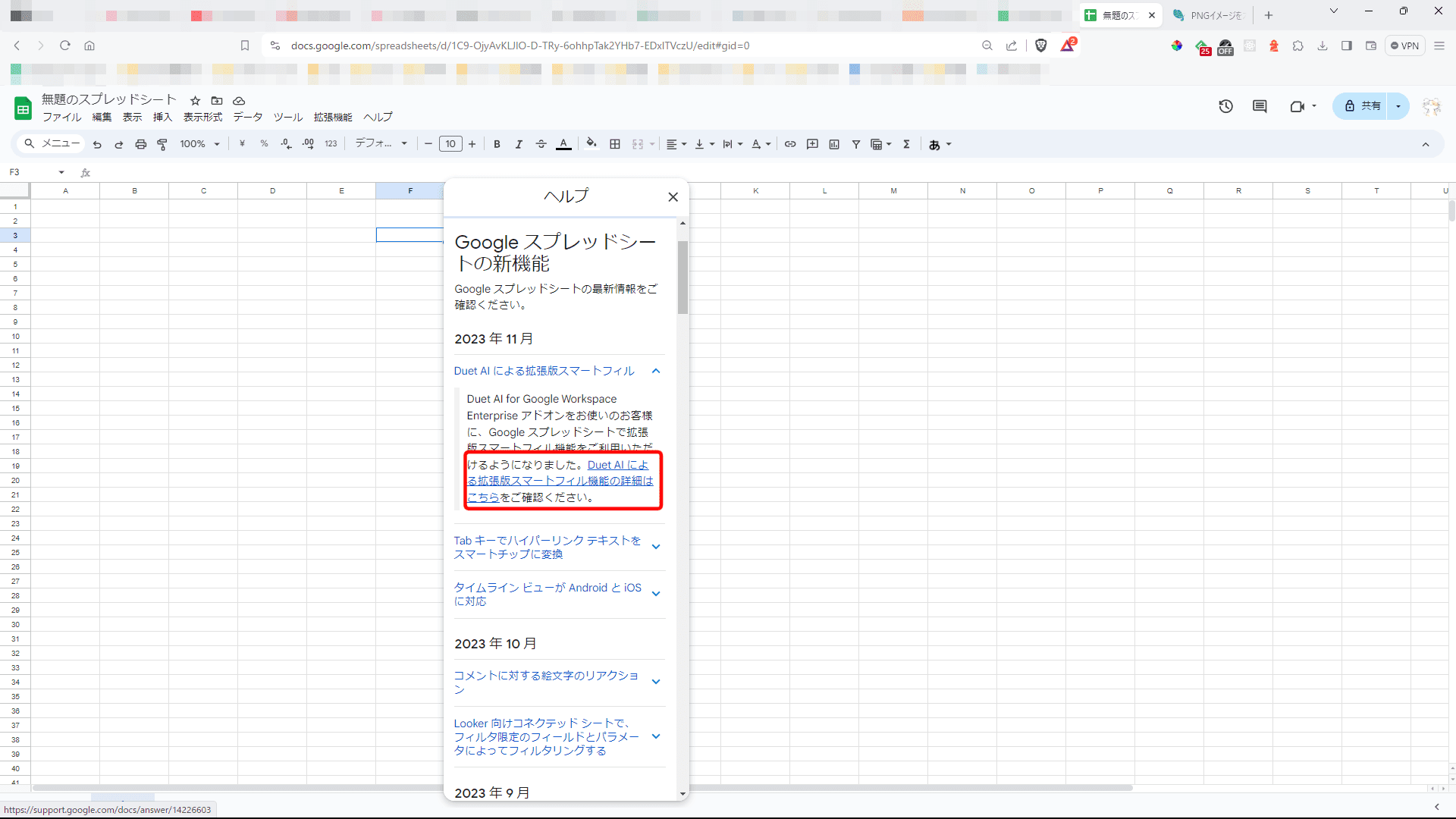Open more number formats (123)

coord(331,144)
